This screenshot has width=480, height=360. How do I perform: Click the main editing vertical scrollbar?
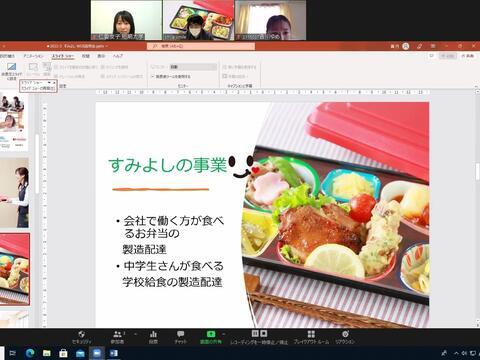point(477,172)
